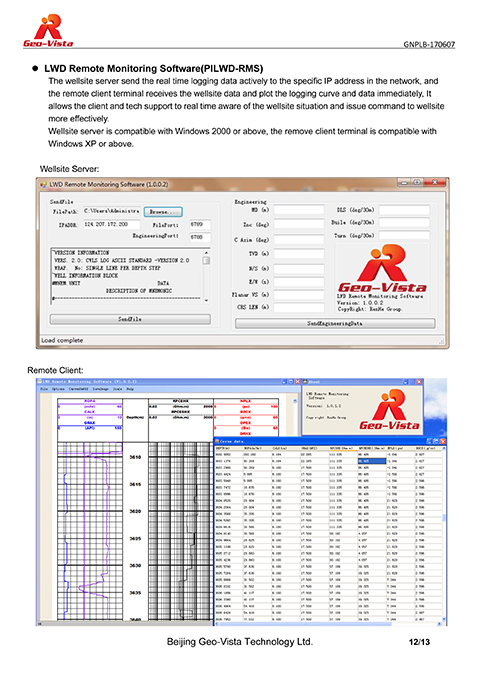Click the Geo-Vista logo in the Wellsite Server window

tap(383, 269)
